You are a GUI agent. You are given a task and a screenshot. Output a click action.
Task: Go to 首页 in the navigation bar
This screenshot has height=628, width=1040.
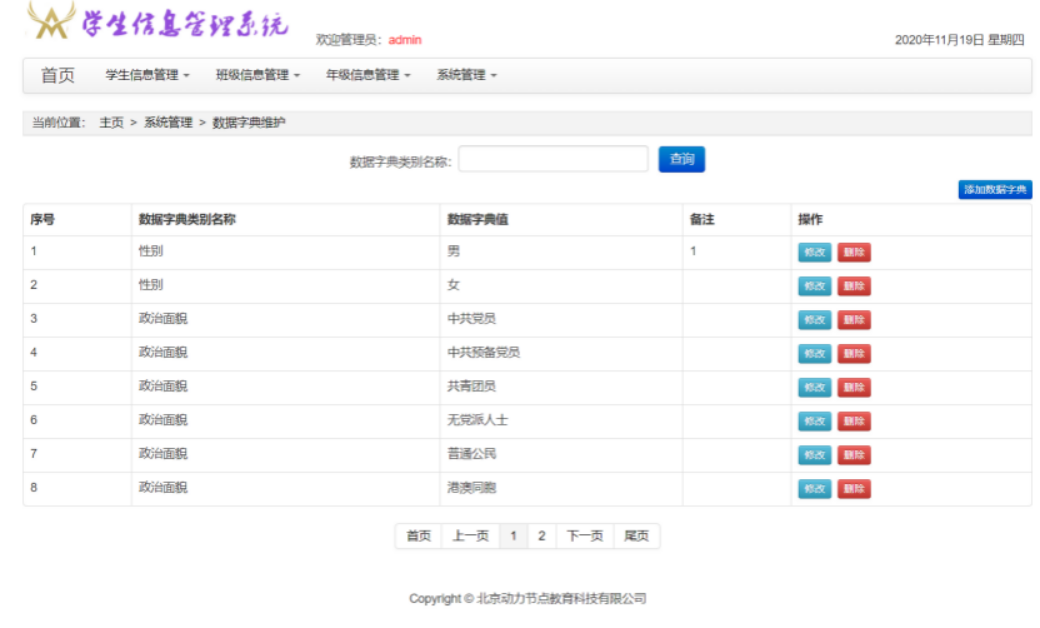pyautogui.click(x=57, y=75)
